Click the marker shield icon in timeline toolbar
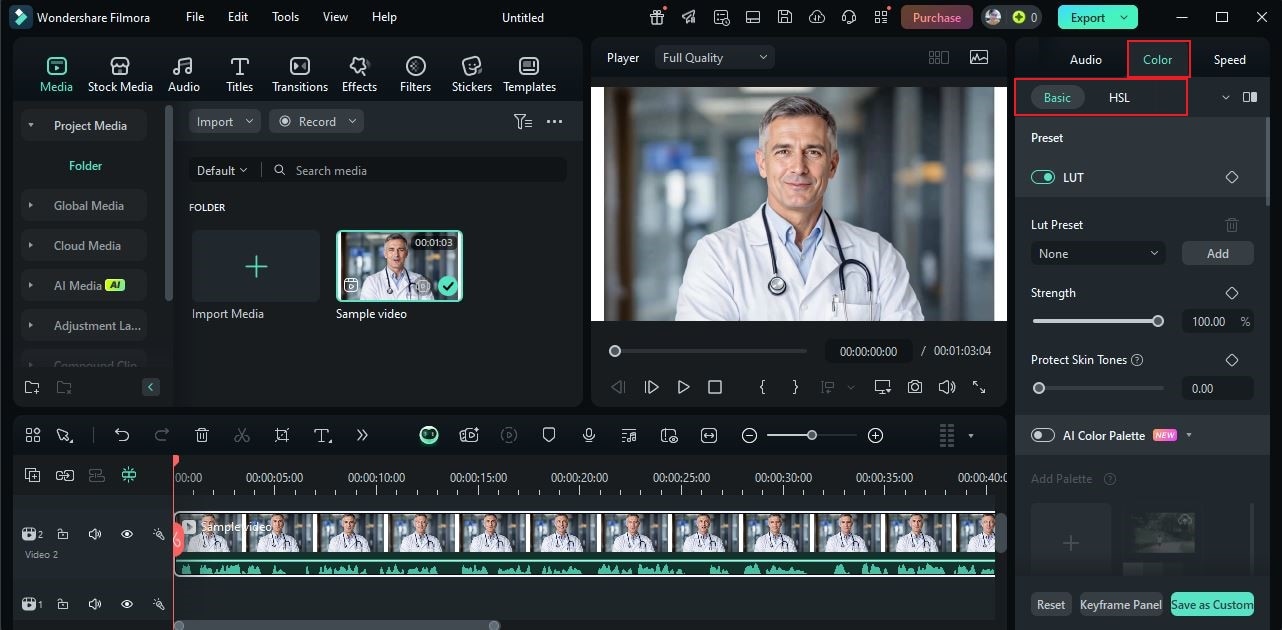This screenshot has width=1282, height=630. [549, 435]
